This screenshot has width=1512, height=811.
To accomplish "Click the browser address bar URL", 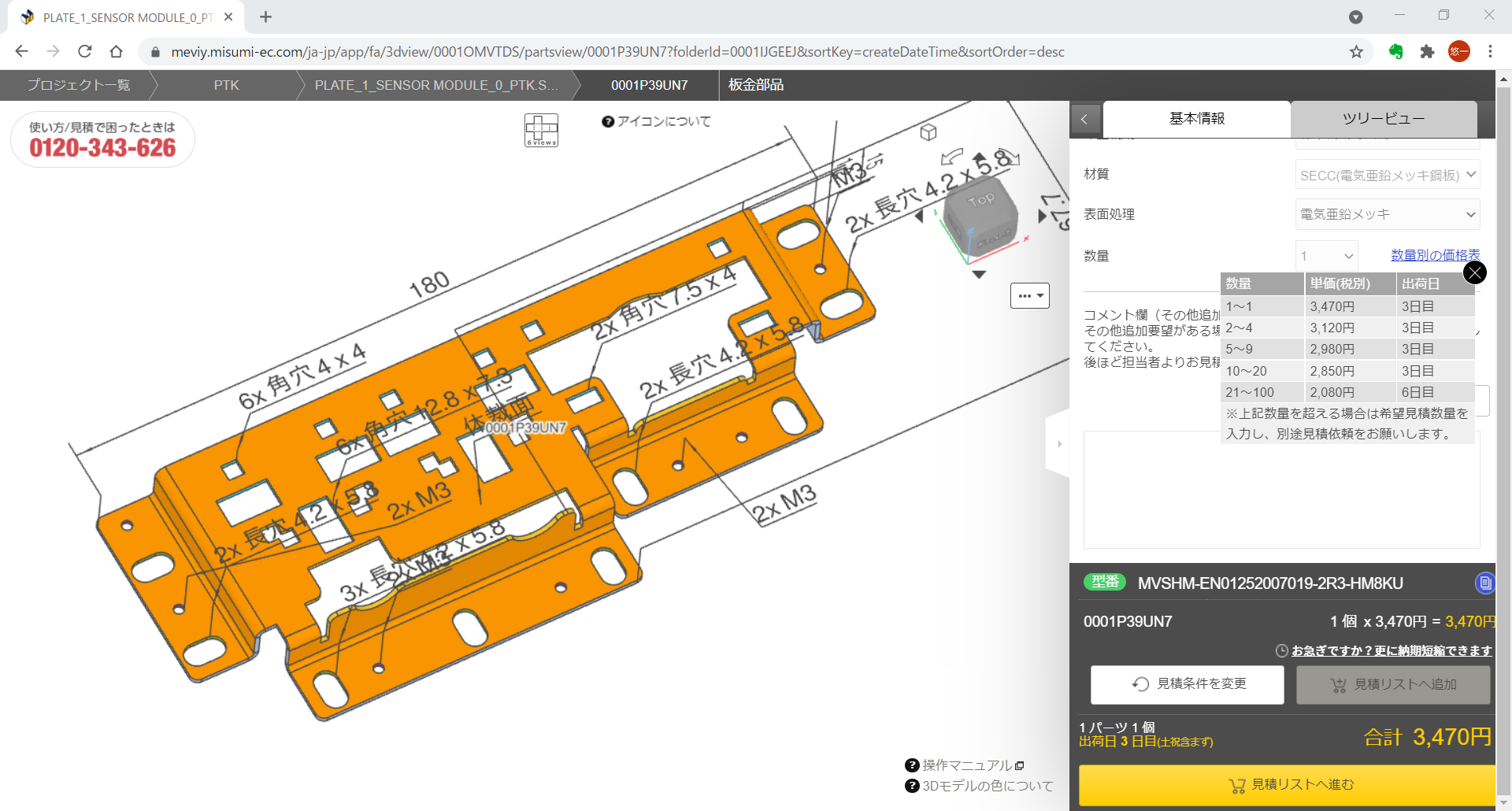I will coord(617,52).
